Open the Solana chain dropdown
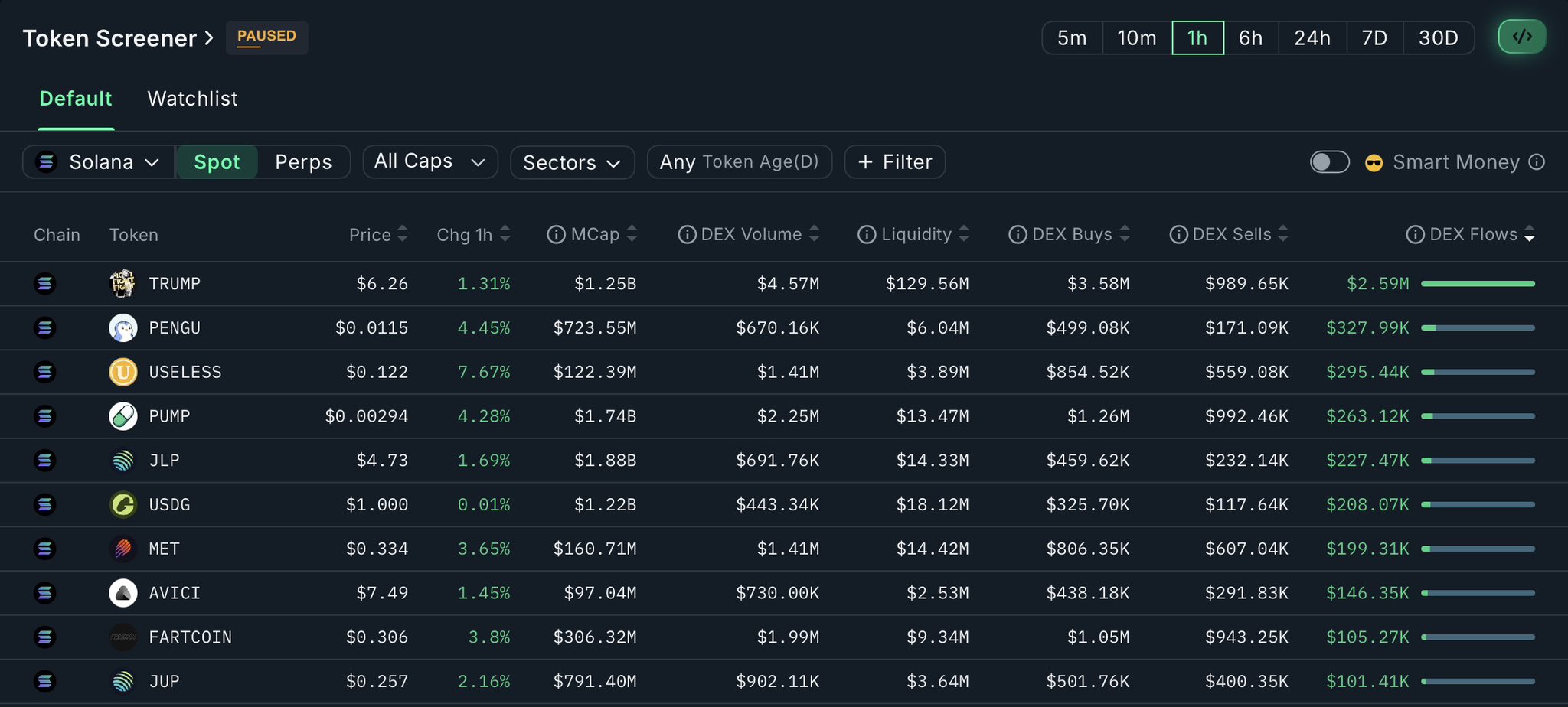 [x=99, y=162]
